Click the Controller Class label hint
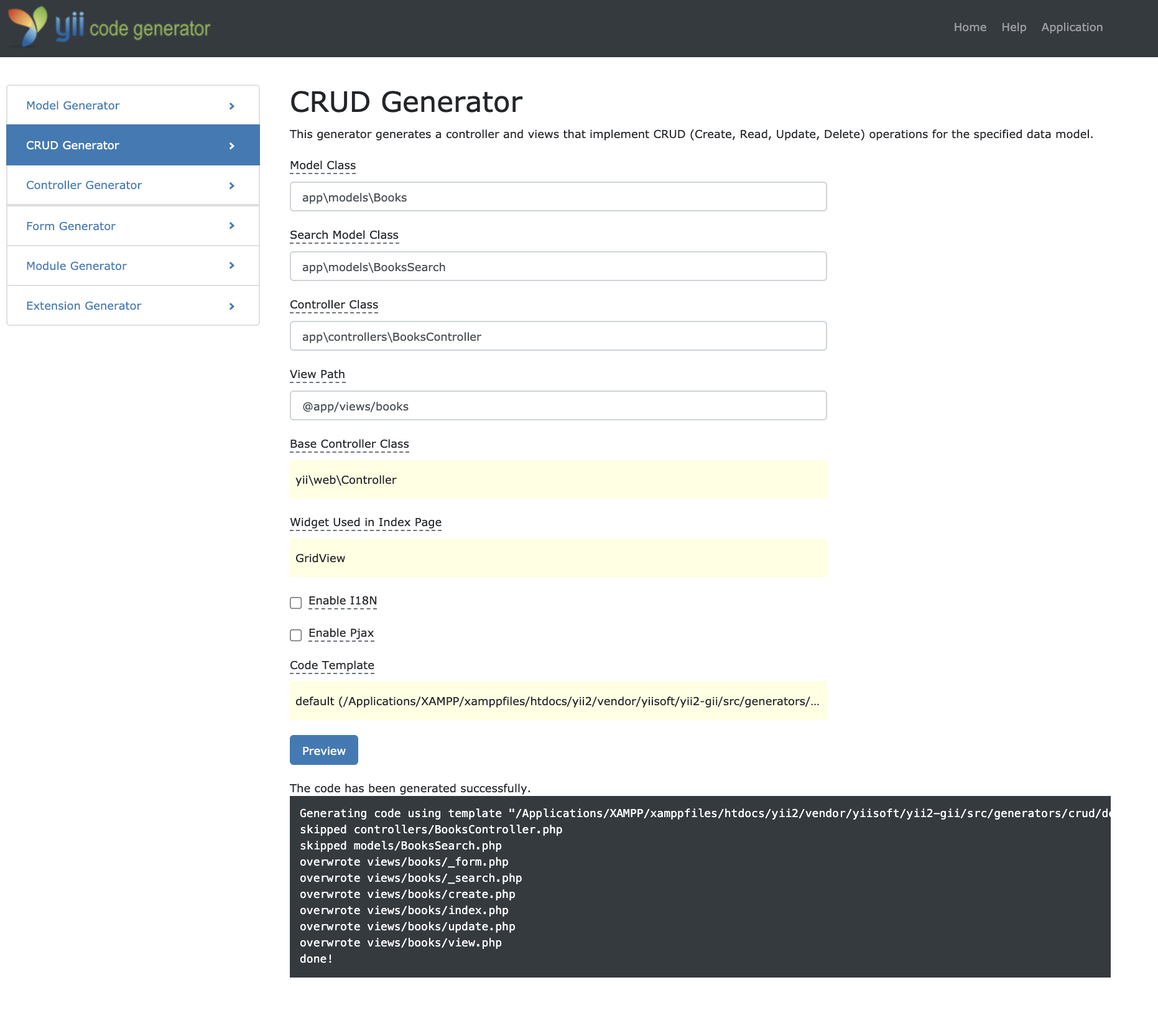1158x1036 pixels. point(334,305)
